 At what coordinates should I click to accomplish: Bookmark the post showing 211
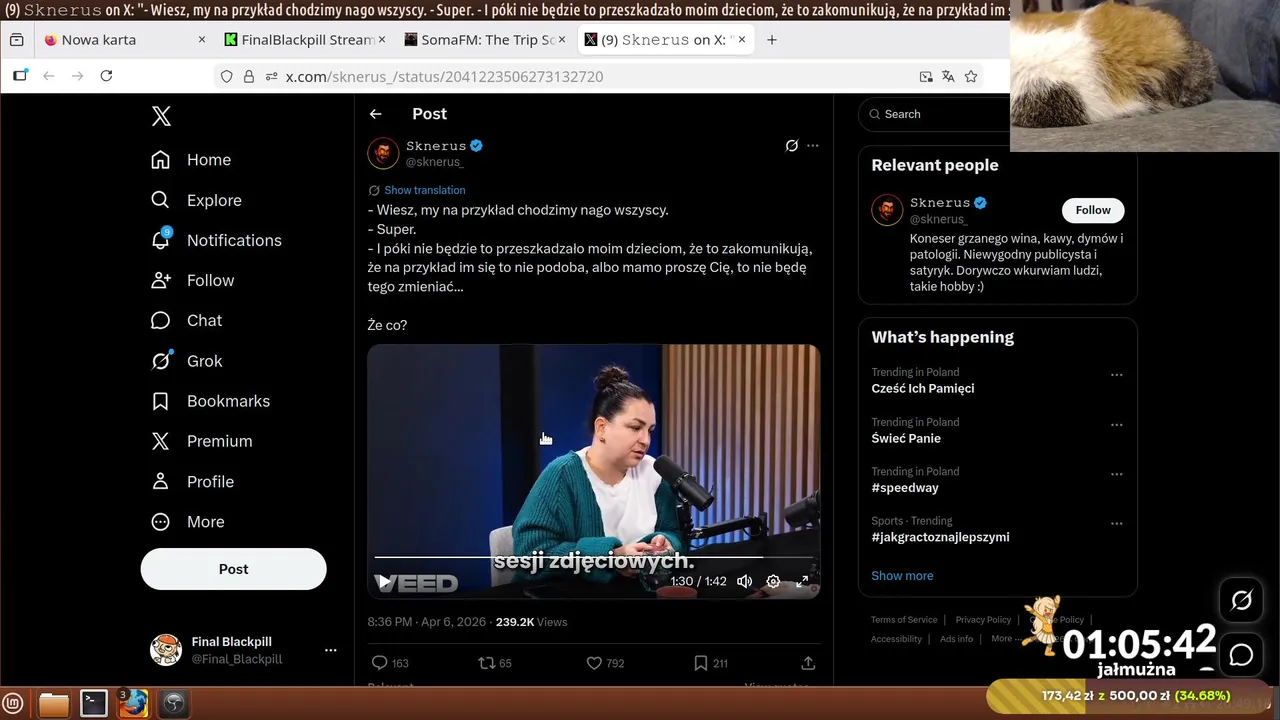[x=701, y=663]
